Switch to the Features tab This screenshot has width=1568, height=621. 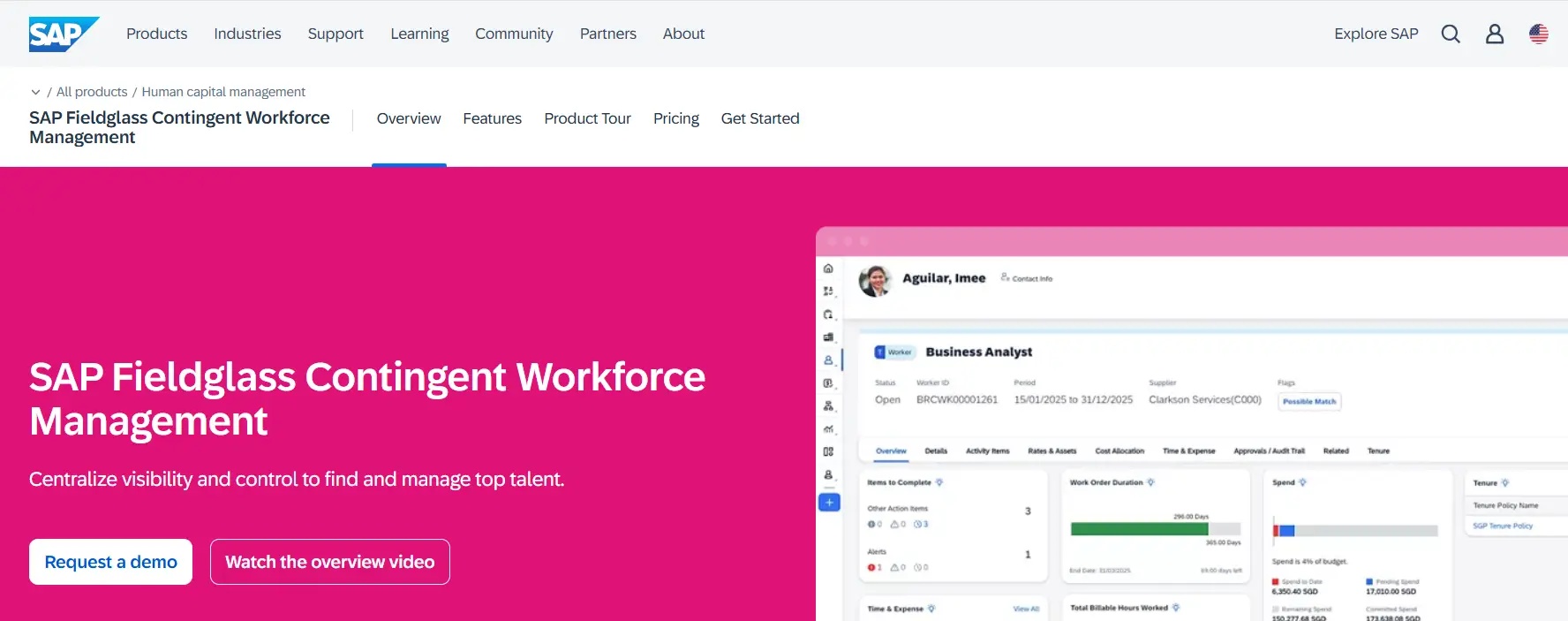pyautogui.click(x=492, y=118)
